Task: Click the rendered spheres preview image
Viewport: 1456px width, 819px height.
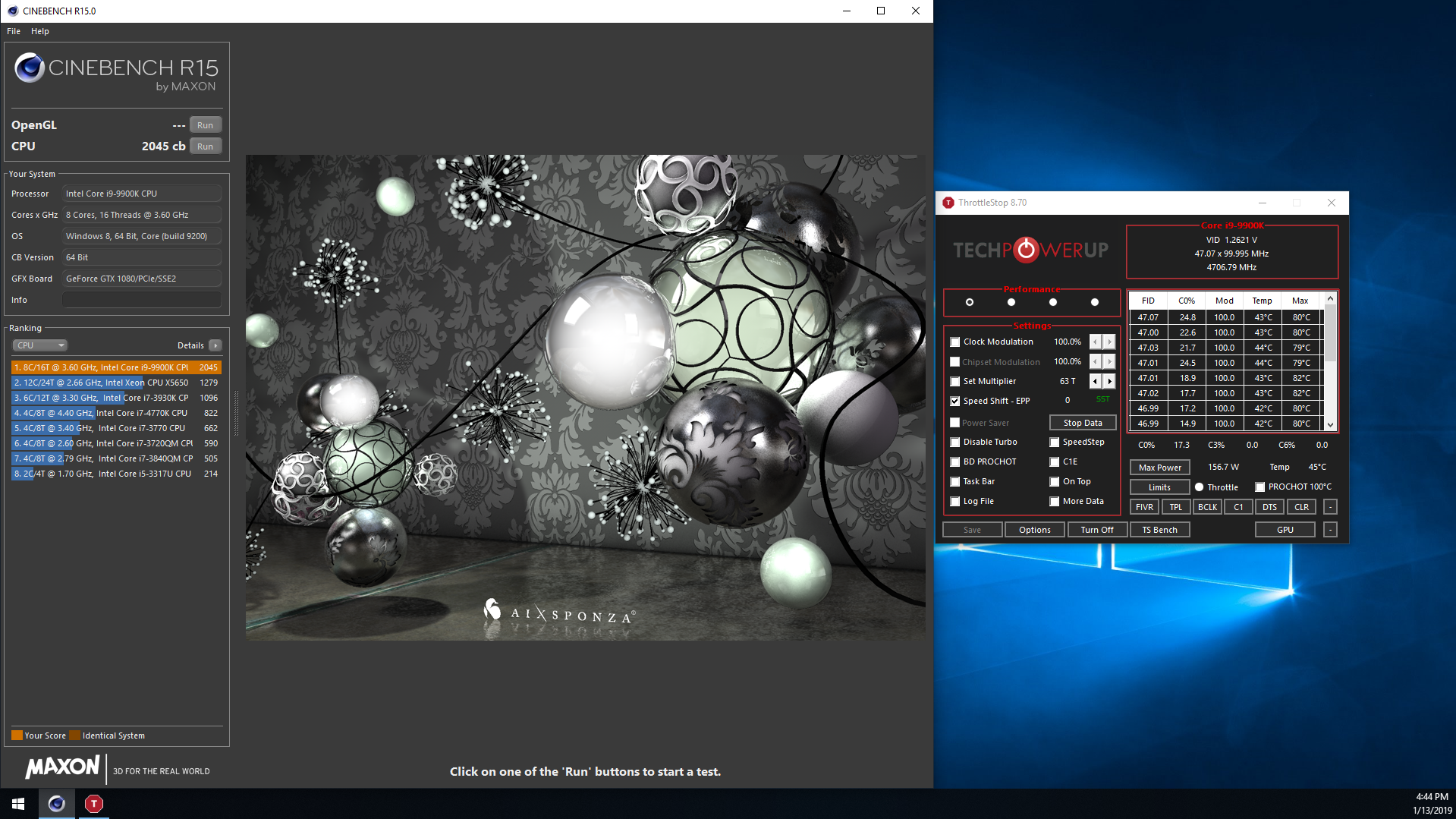Action: click(x=585, y=398)
